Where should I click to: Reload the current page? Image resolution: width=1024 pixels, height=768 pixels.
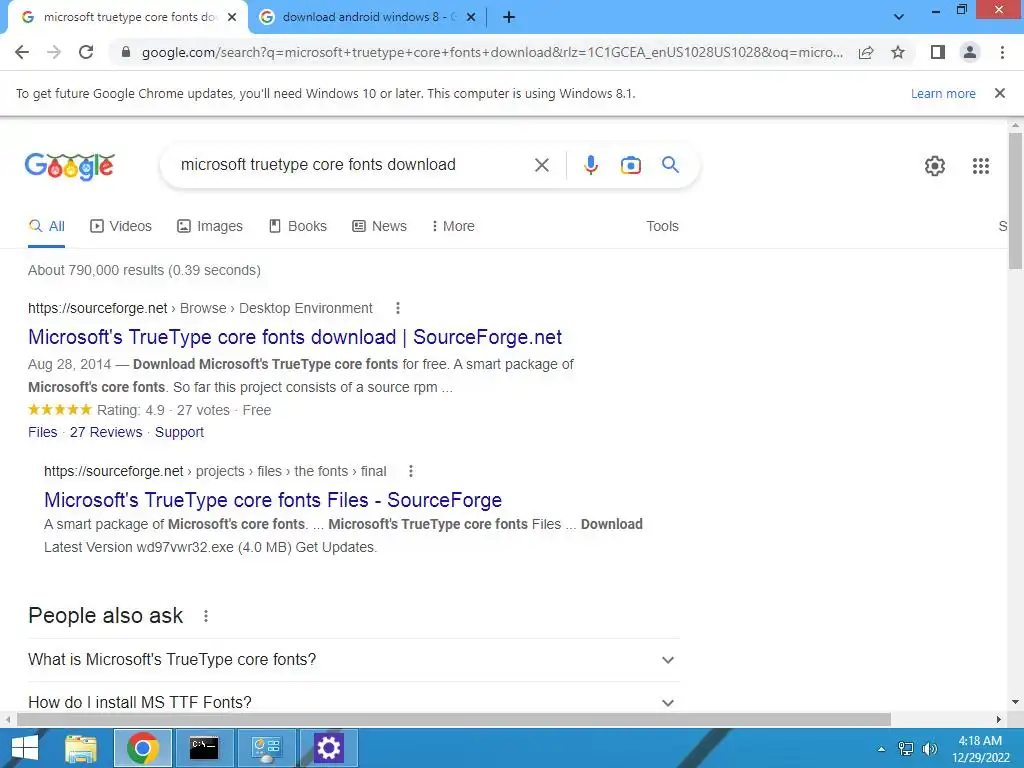tap(86, 52)
